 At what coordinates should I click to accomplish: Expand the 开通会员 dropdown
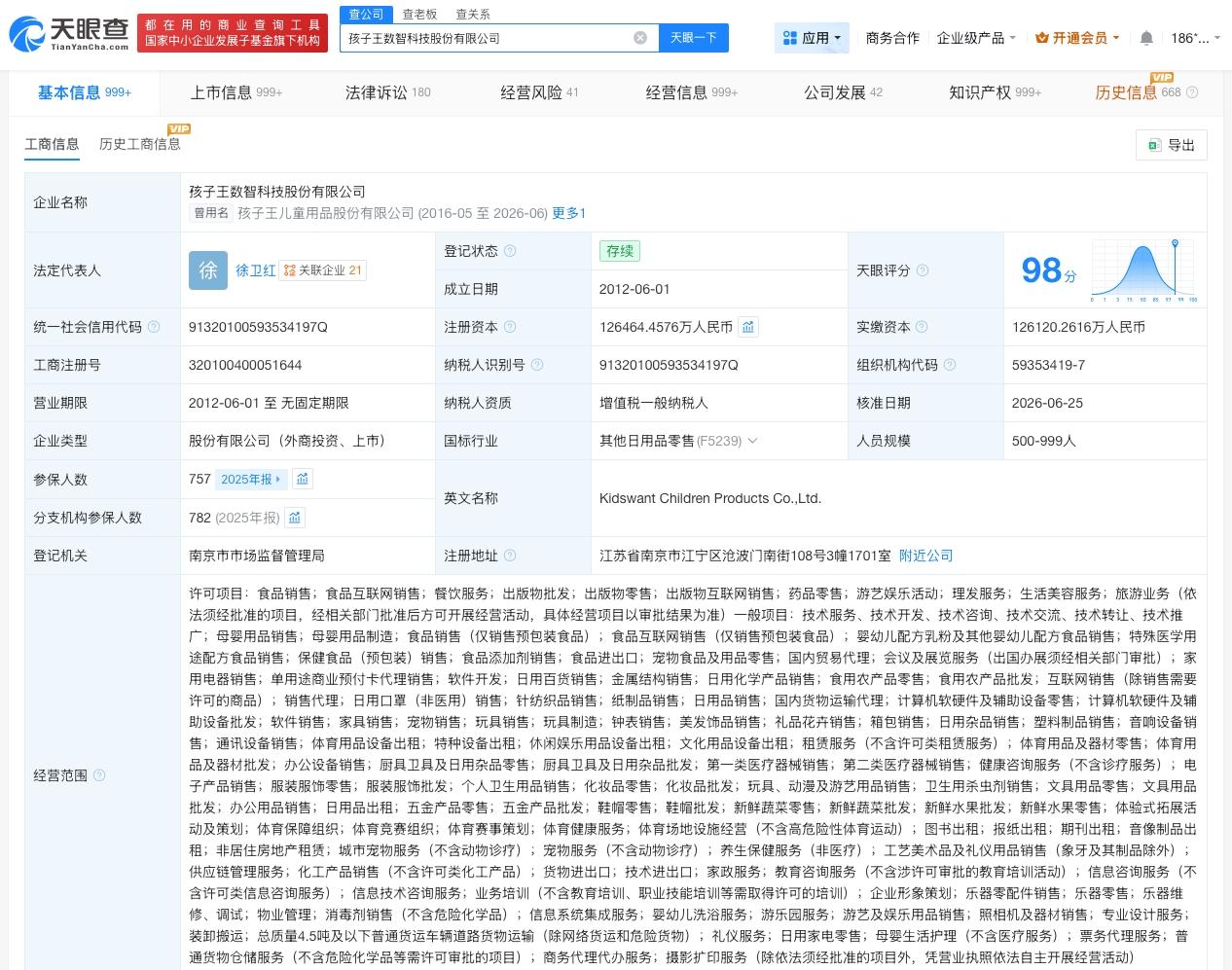(1077, 38)
